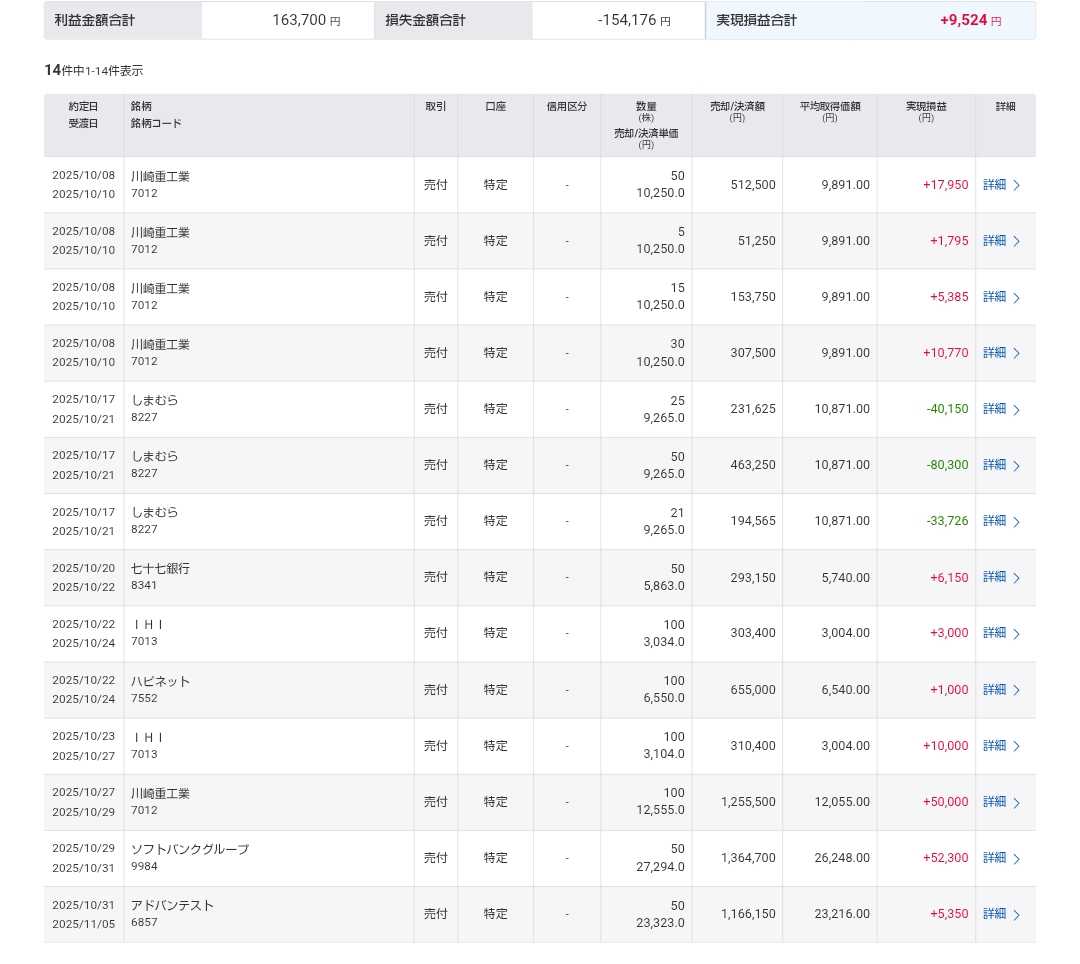Click chevron arrow on the +5,385 row

1017,297
